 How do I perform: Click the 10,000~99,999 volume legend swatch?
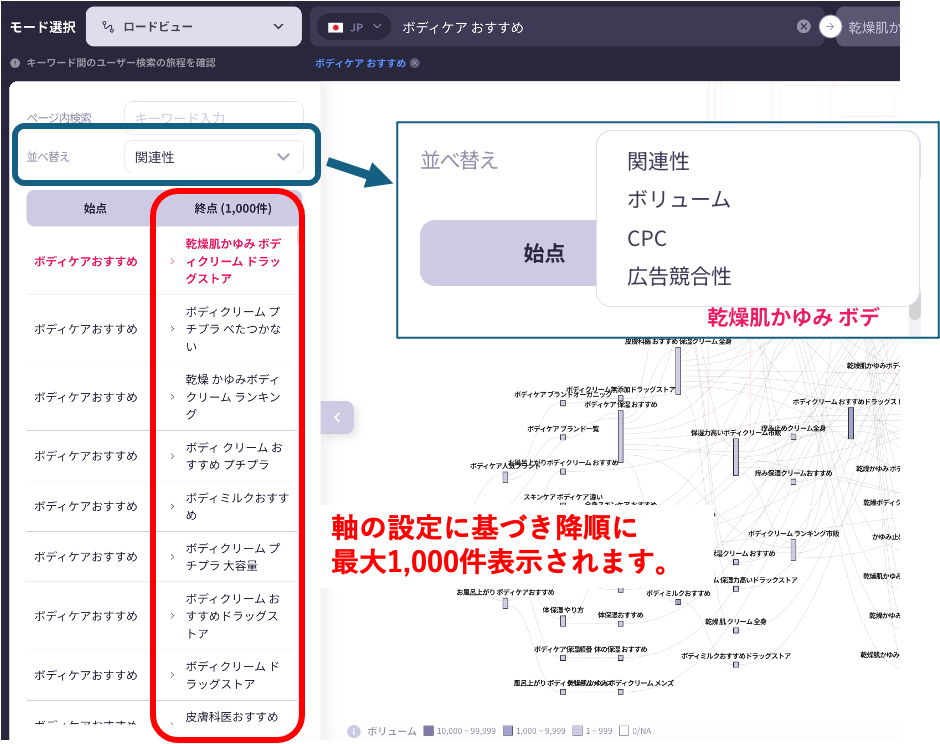[x=428, y=731]
